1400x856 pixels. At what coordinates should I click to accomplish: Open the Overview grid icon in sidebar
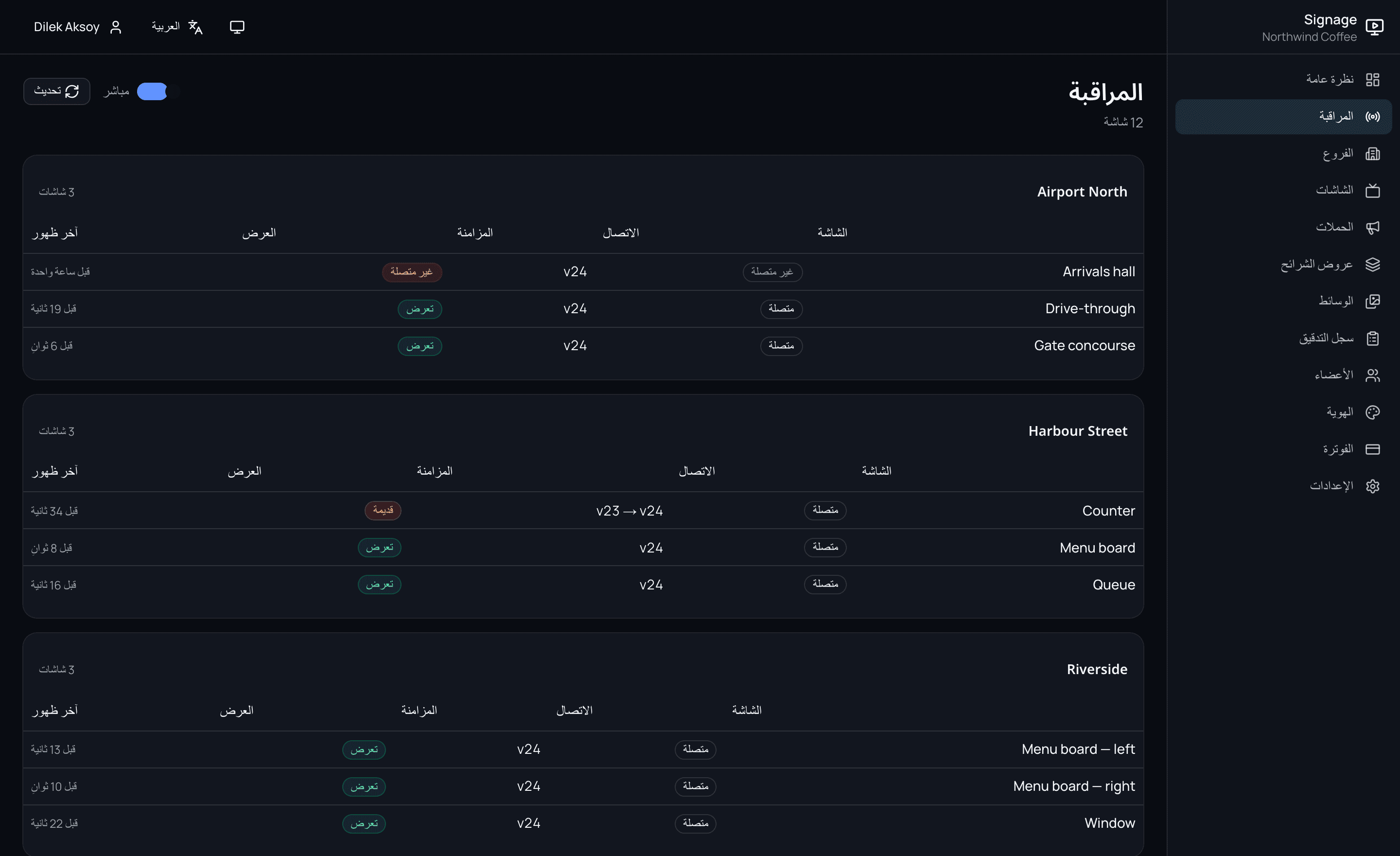pos(1372,80)
